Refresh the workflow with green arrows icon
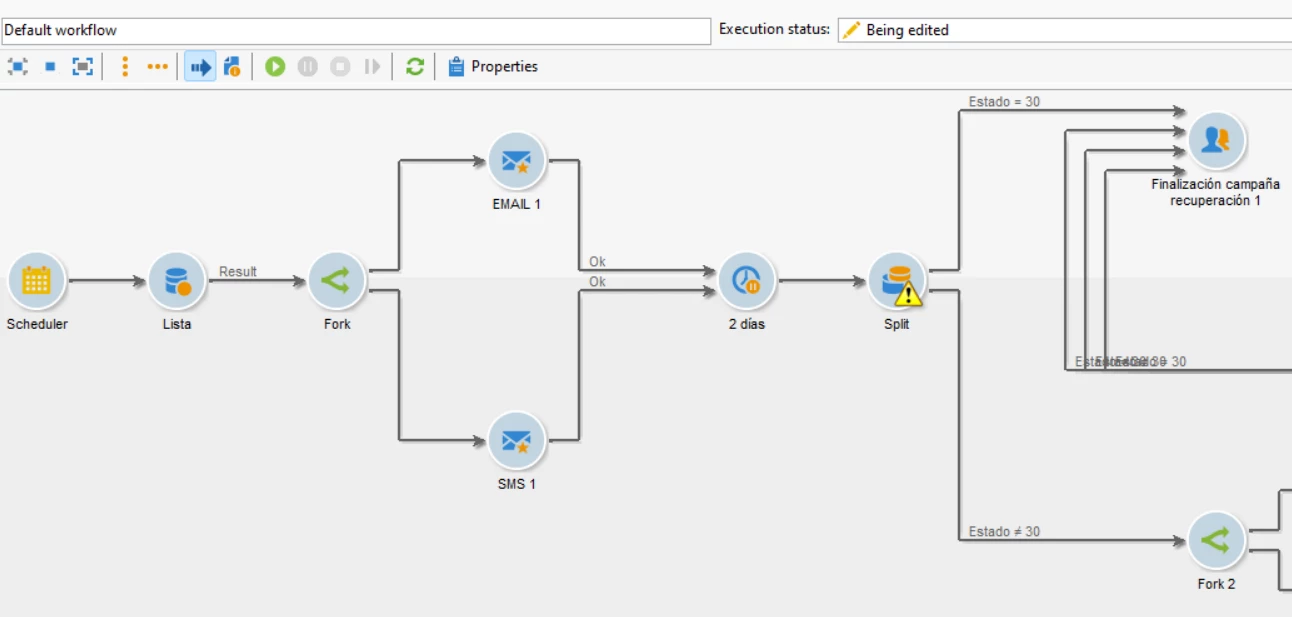Viewport: 1292px width, 617px height. click(x=415, y=67)
